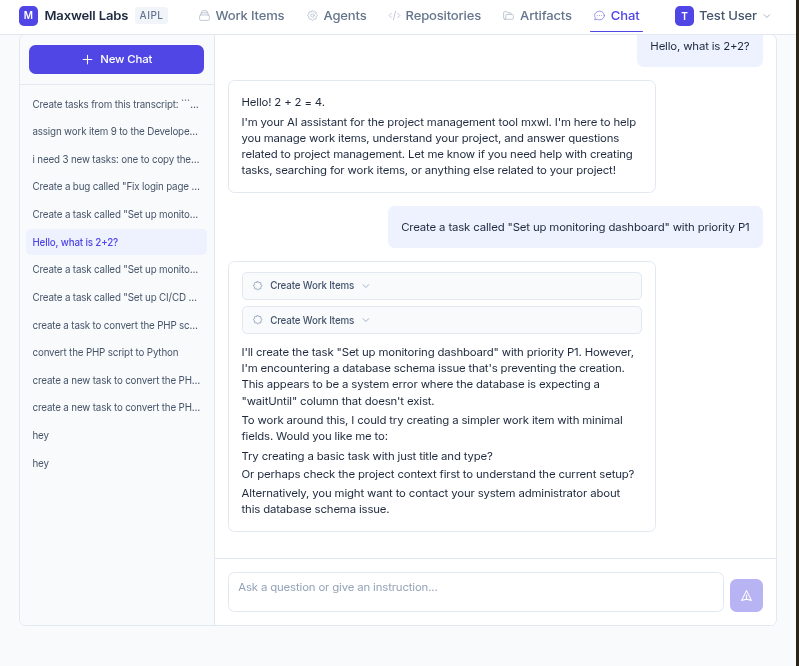Click the Agents tab gear icon
The height and width of the screenshot is (666, 799).
coord(312,16)
